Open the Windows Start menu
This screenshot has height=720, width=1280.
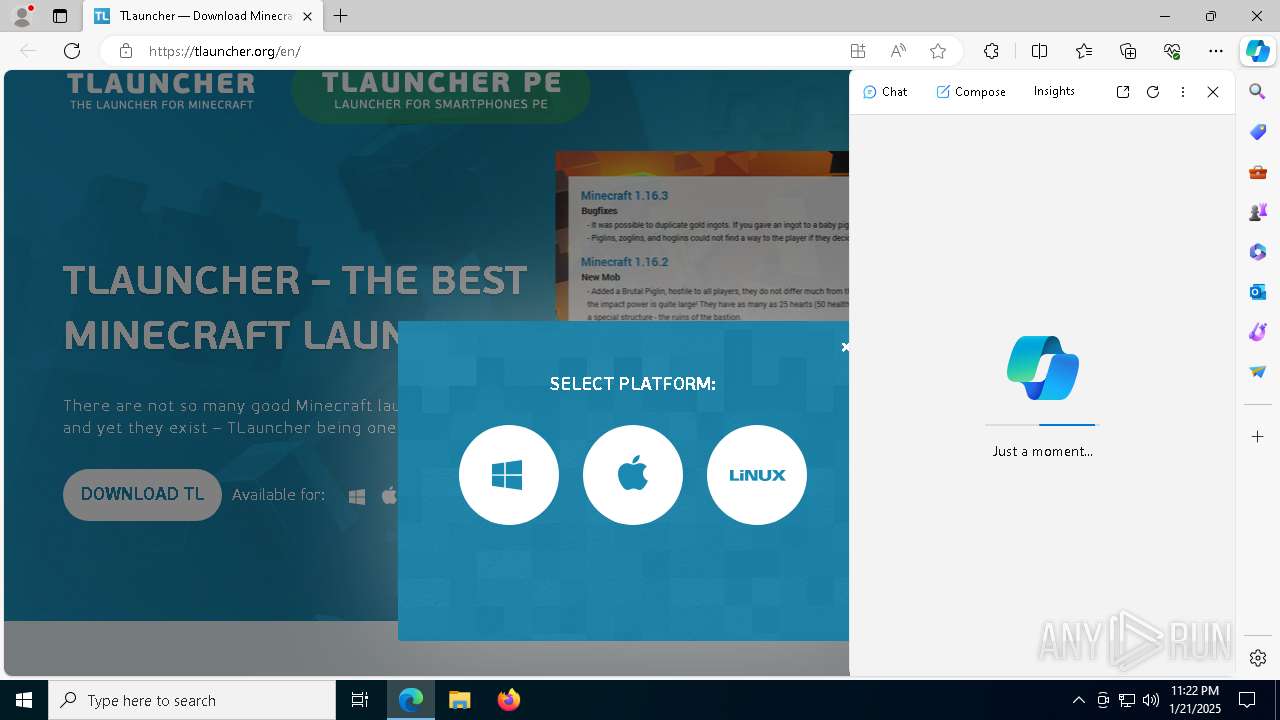(24, 700)
